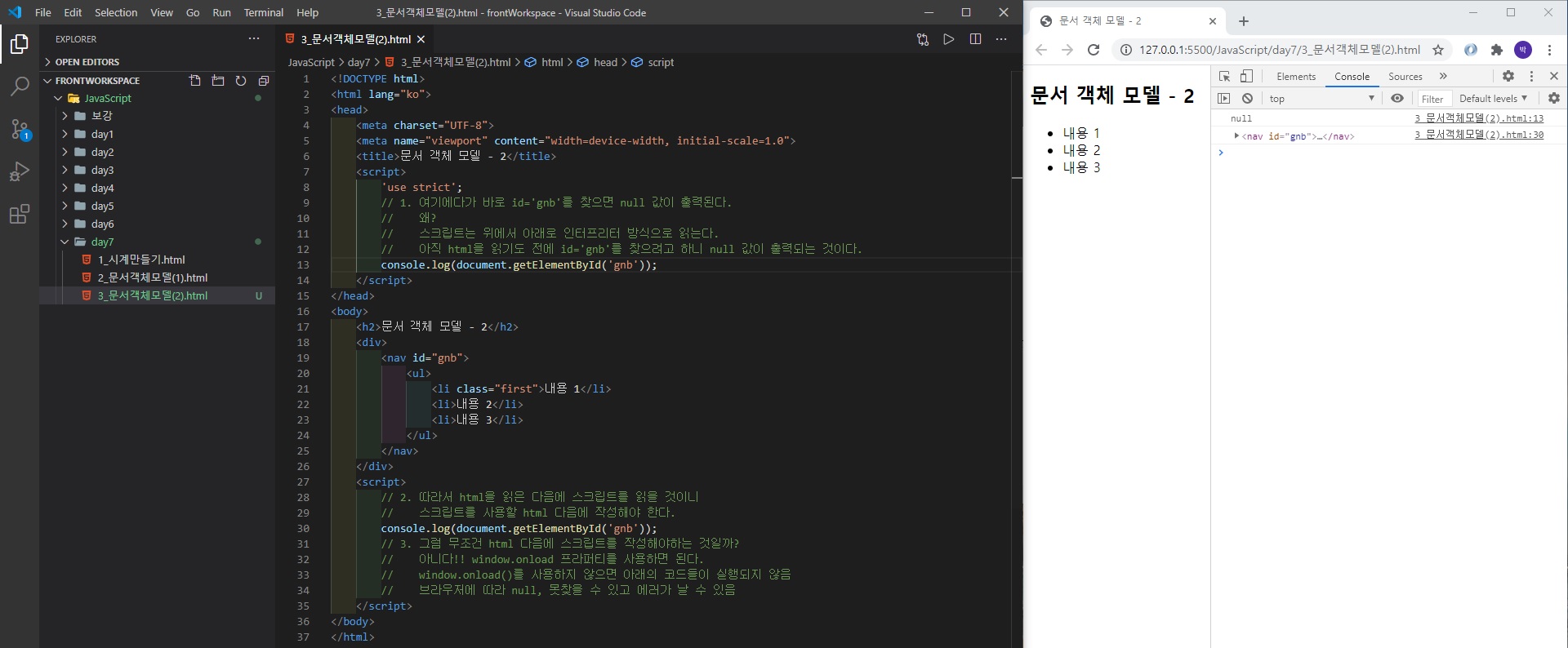Open the Extensions view
The height and width of the screenshot is (648, 1568).
point(20,214)
